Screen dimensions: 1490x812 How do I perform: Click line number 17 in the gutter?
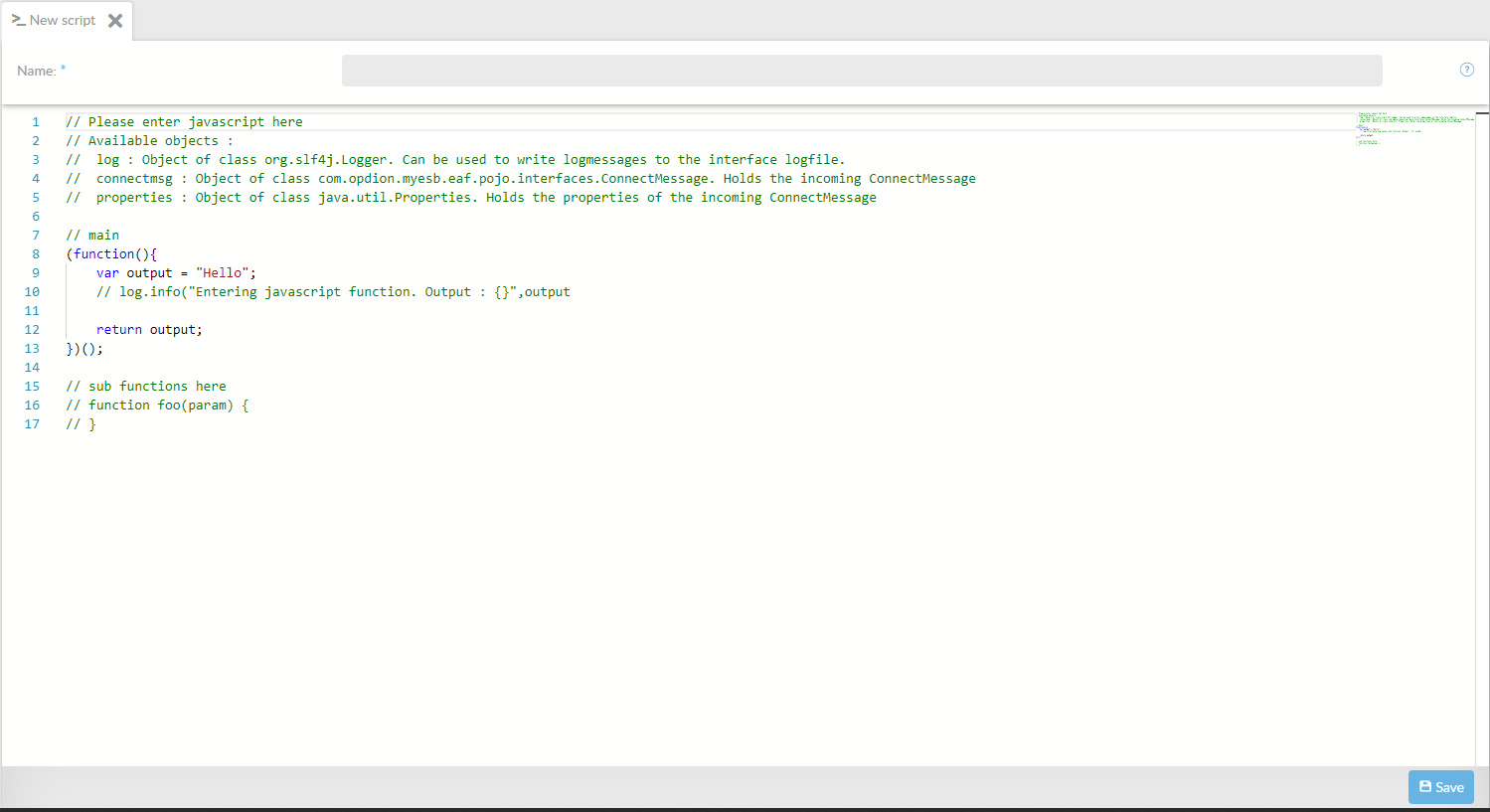(33, 424)
